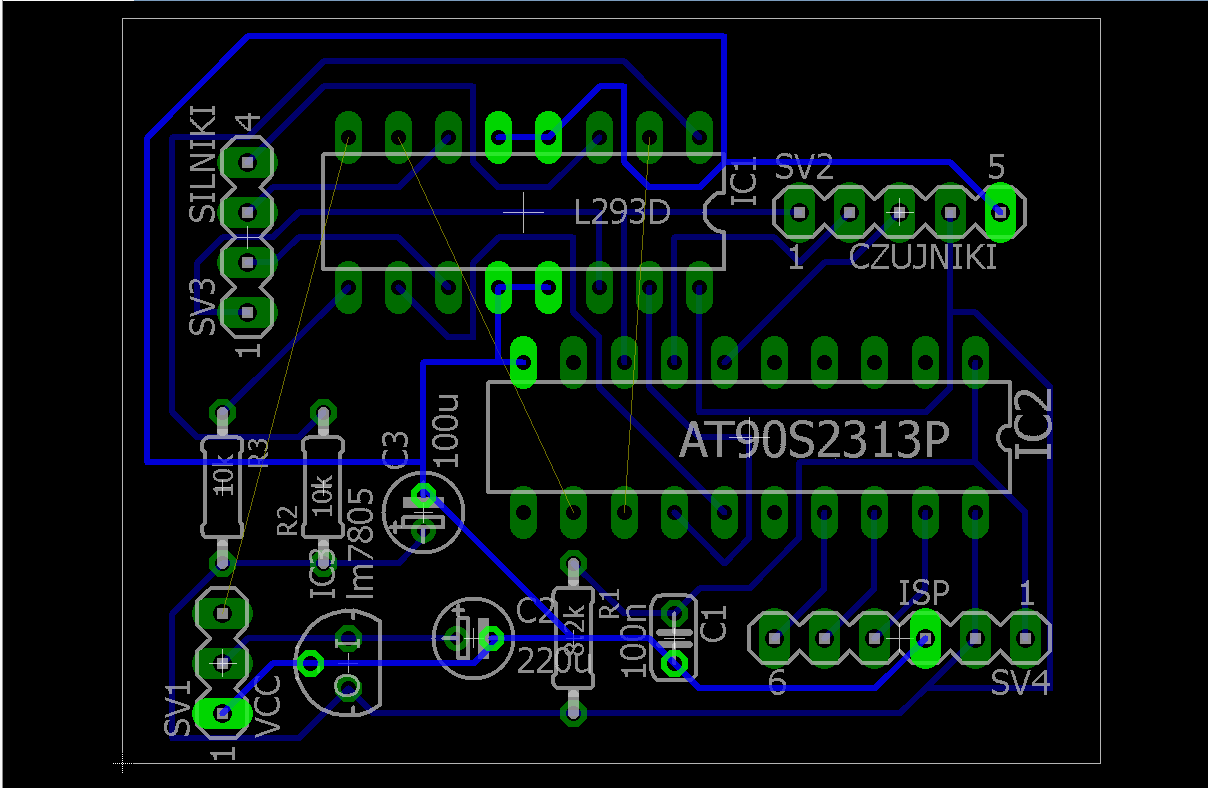Select the SV1 connector label
Screen dimensions: 1208x788
(x=177, y=709)
